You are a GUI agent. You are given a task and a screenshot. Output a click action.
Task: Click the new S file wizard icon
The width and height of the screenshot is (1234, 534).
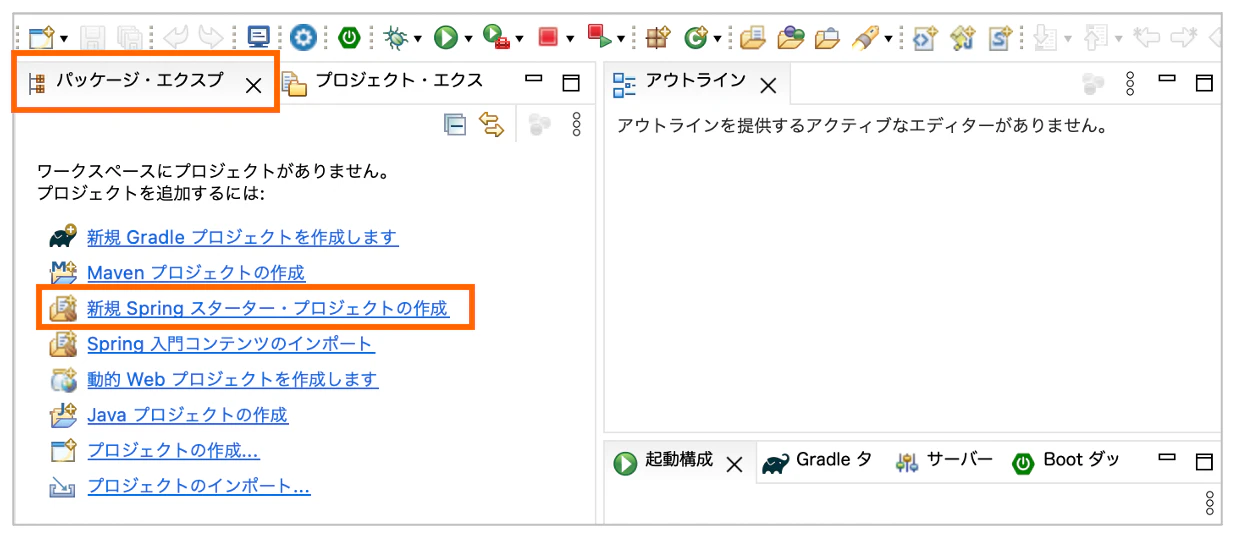(x=999, y=38)
